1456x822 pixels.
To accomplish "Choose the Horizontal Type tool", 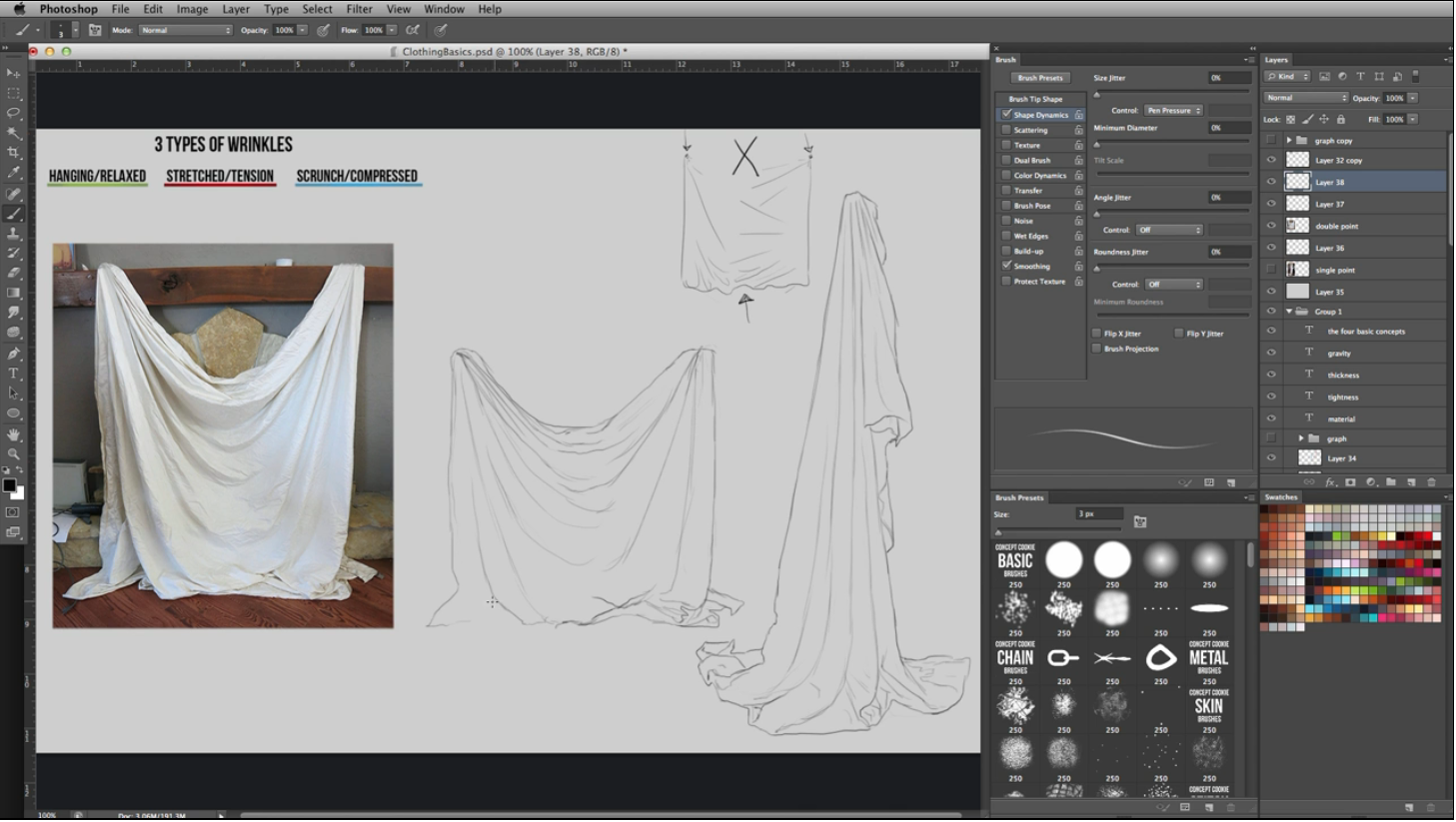I will coord(14,374).
